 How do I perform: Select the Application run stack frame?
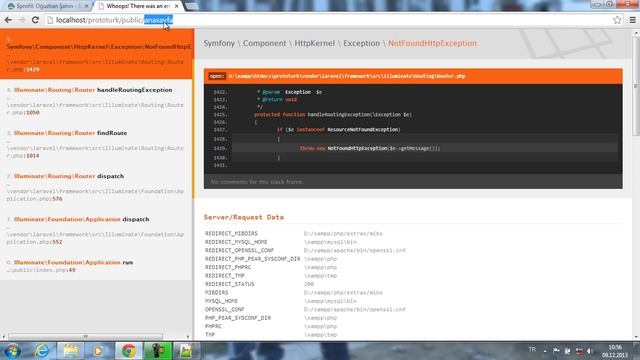pyautogui.click(x=97, y=266)
